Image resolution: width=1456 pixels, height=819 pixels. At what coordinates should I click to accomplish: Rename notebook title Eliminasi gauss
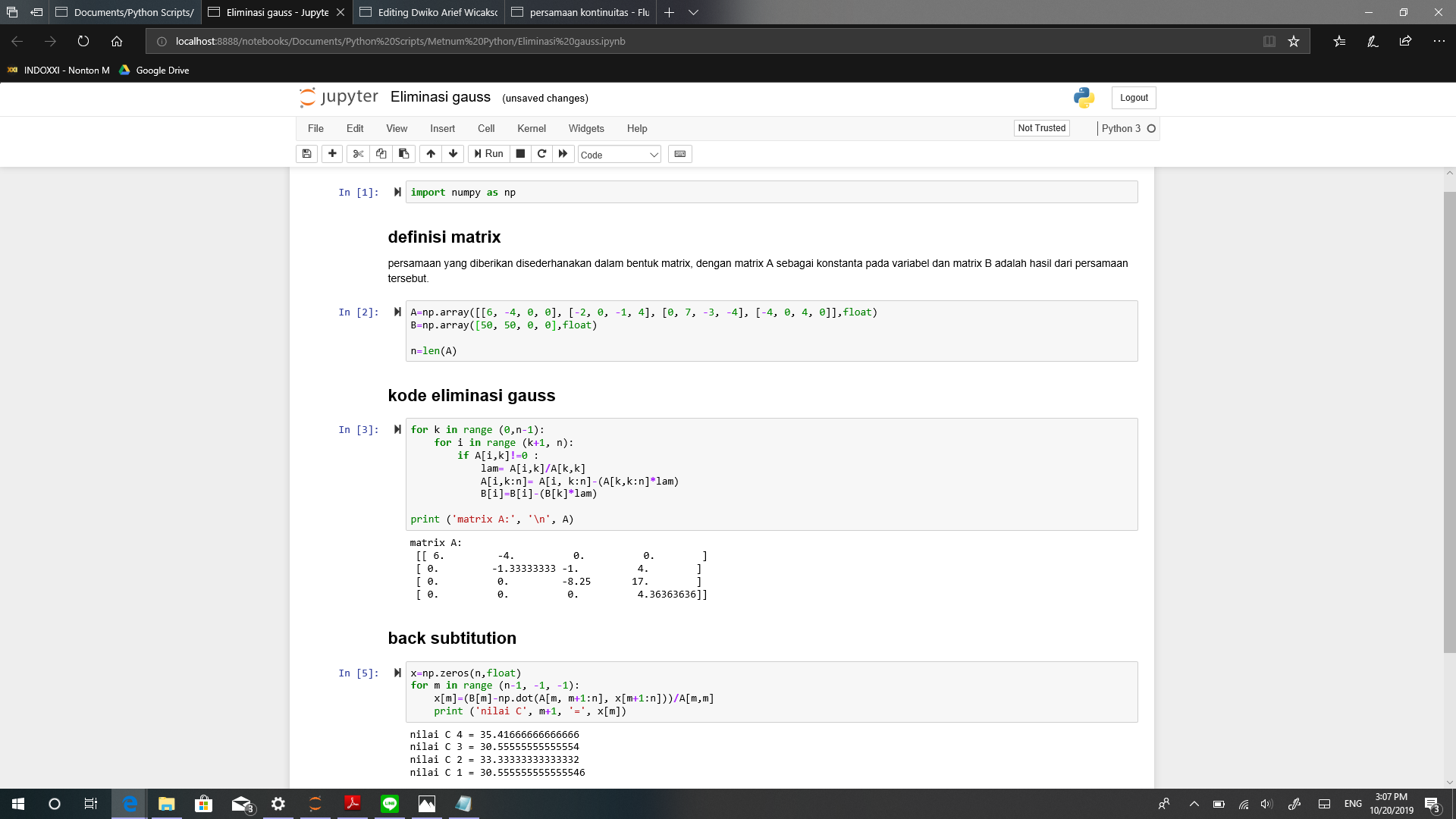point(441,97)
